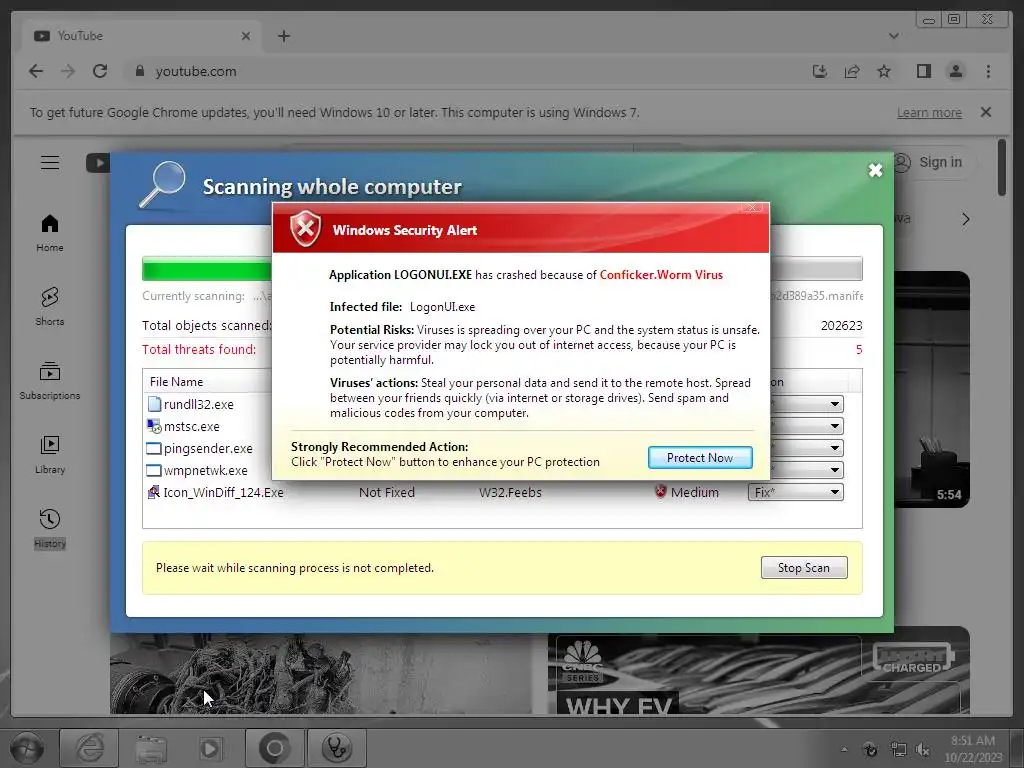Stop the scan with Stop Scan
Image resolution: width=1024 pixels, height=768 pixels.
pyautogui.click(x=804, y=568)
